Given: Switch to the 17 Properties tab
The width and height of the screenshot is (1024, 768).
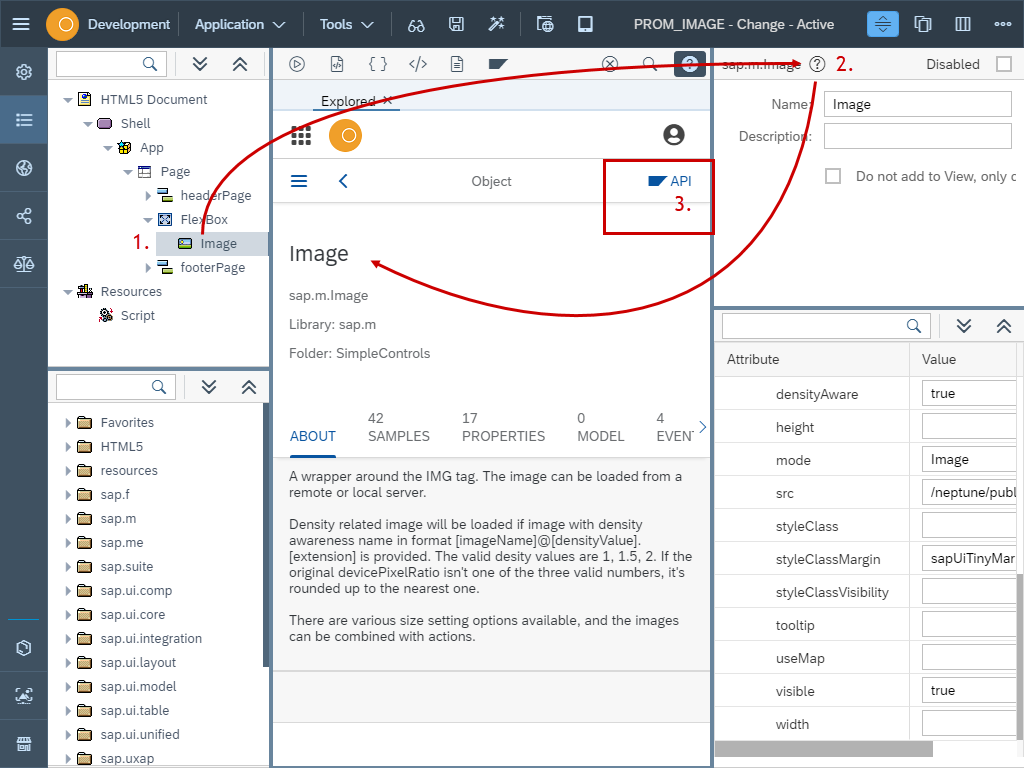Looking at the screenshot, I should (x=503, y=427).
